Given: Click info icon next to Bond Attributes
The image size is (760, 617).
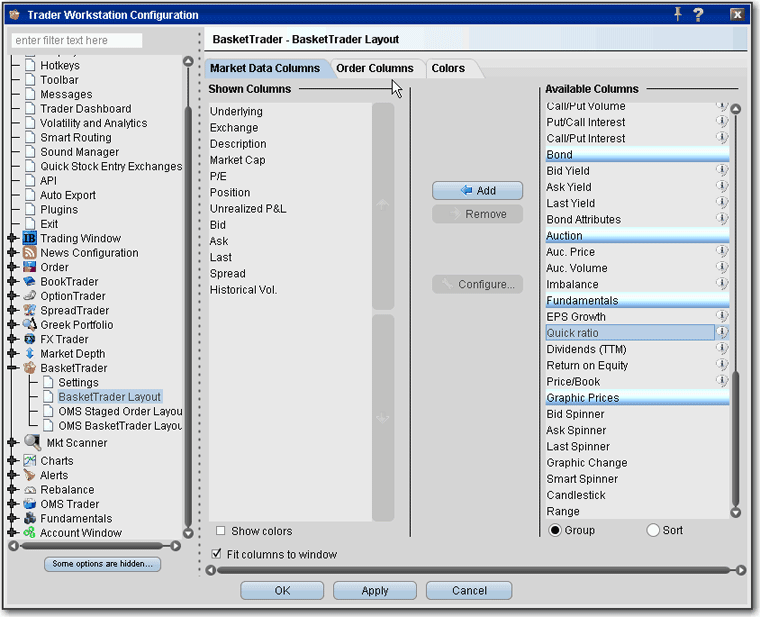Looking at the screenshot, I should click(722, 219).
